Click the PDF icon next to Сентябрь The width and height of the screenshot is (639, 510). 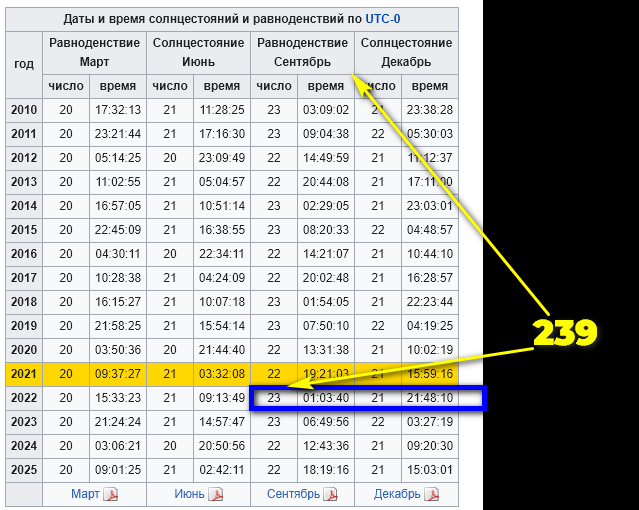click(331, 495)
